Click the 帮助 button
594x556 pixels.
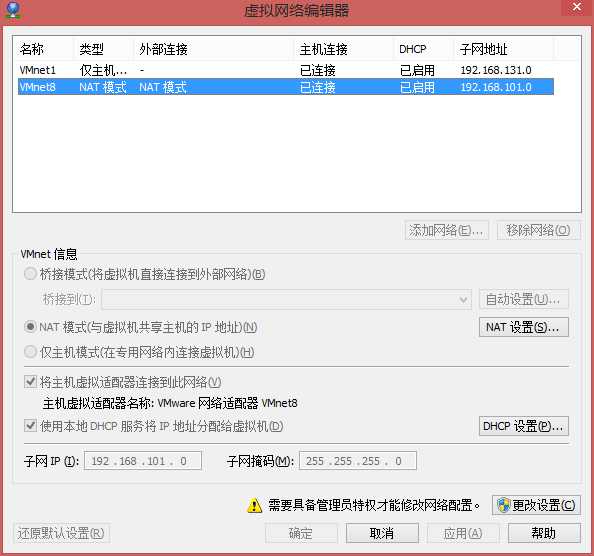point(544,533)
